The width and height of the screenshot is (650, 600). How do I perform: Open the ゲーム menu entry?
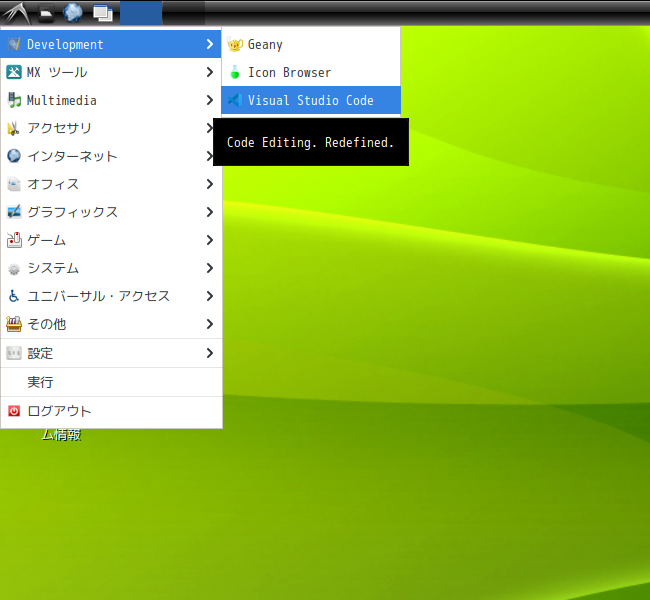(111, 240)
